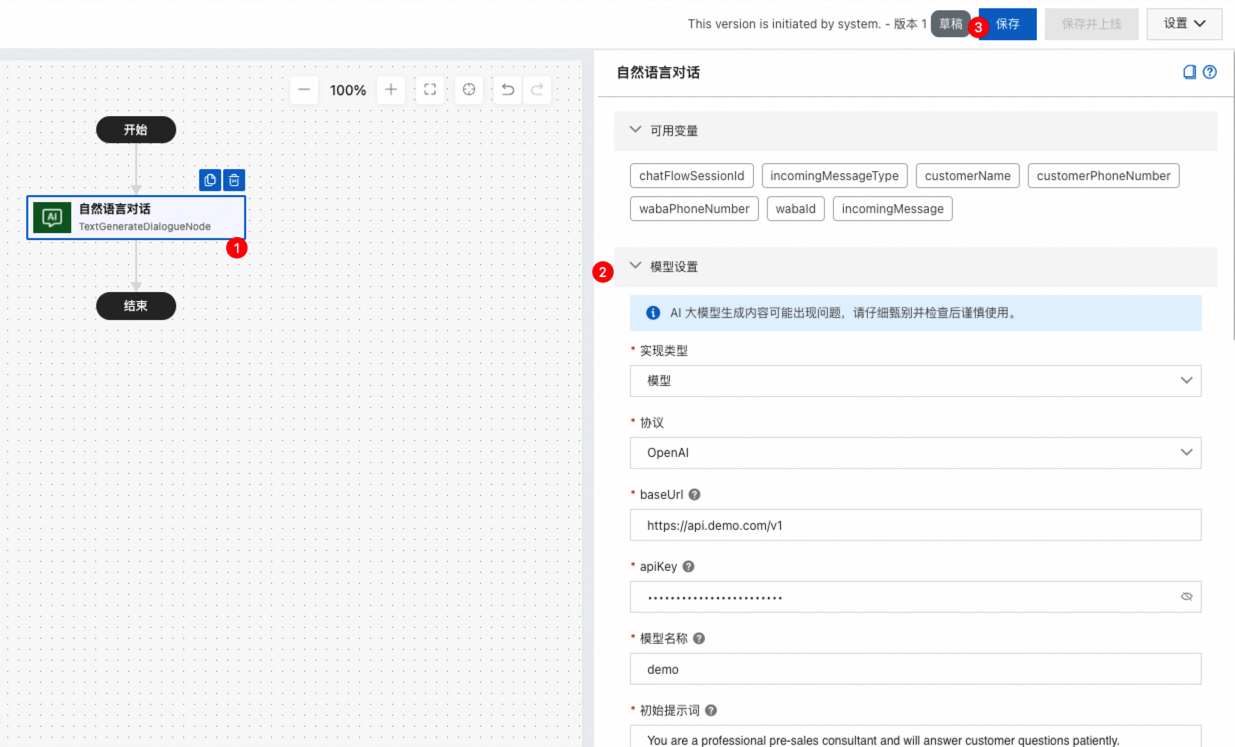
Task: Click the info icon in AI warning banner
Action: [654, 313]
